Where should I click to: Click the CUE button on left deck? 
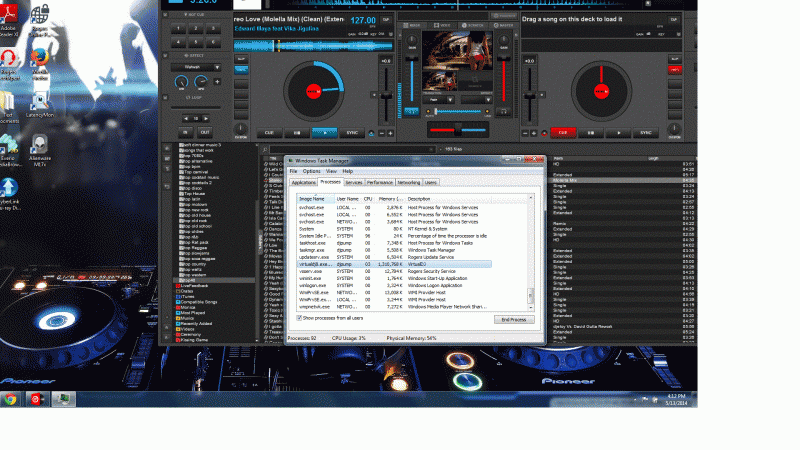pyautogui.click(x=269, y=133)
